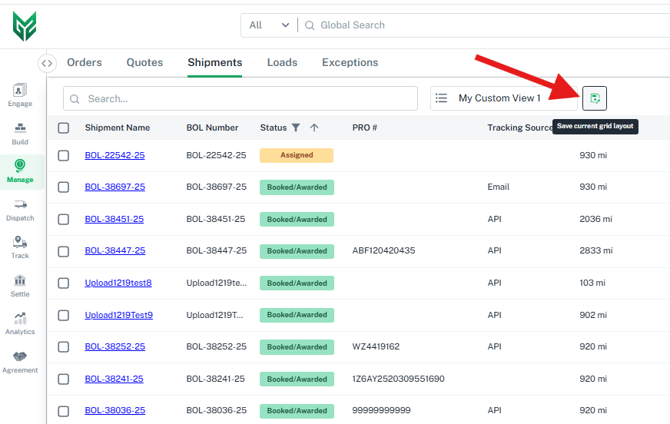Open the Settle sidebar section

coord(20,286)
